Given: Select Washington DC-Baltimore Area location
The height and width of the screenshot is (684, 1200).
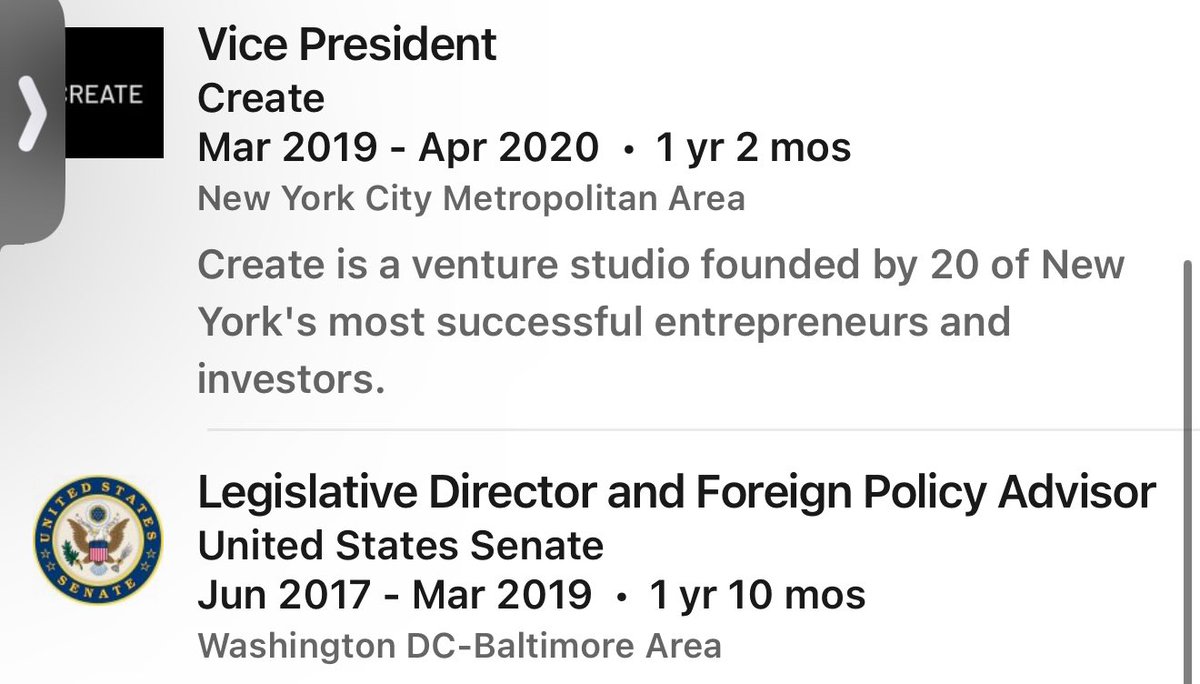Looking at the screenshot, I should pyautogui.click(x=459, y=645).
